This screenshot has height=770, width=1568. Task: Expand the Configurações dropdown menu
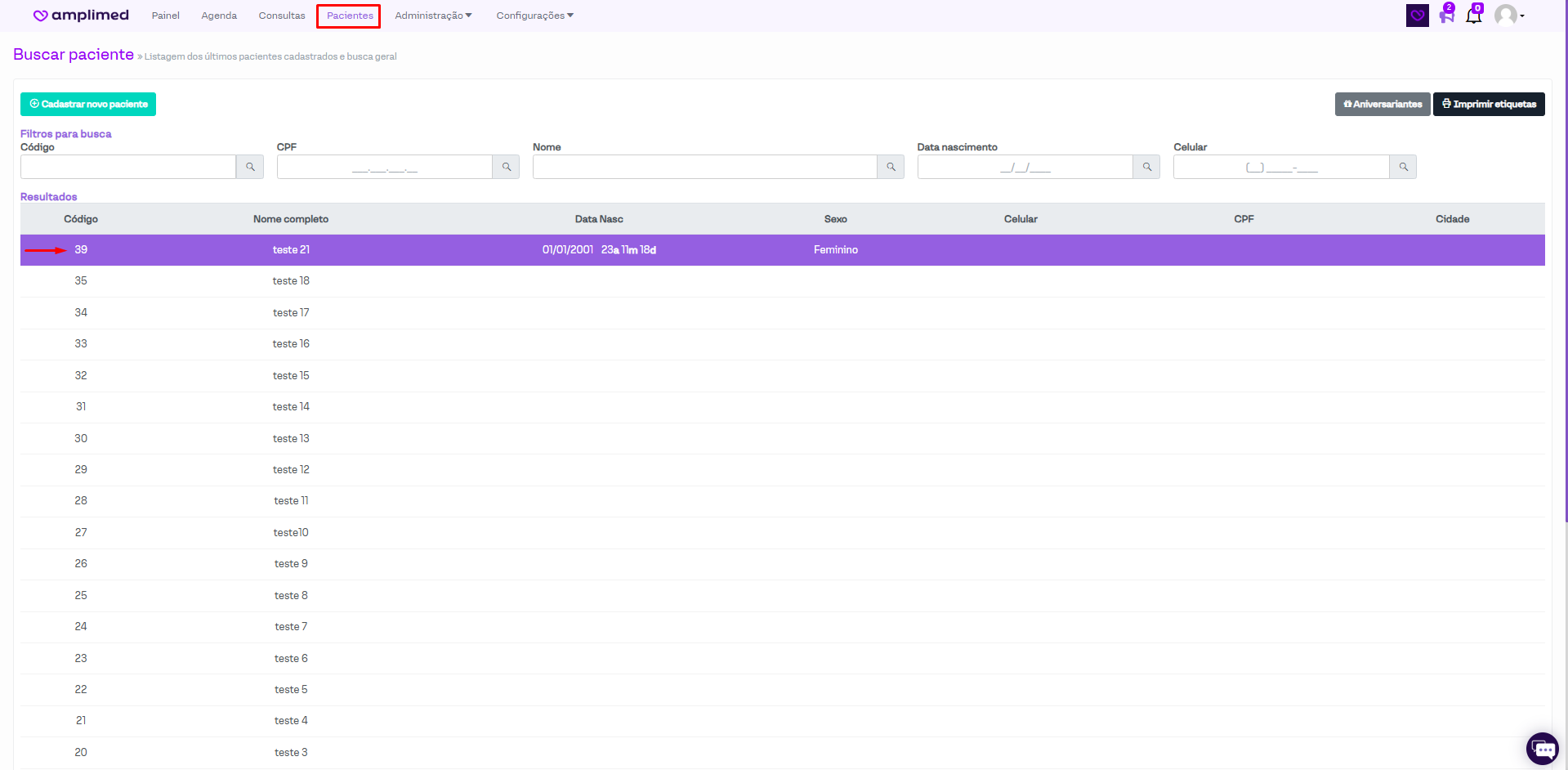point(534,16)
